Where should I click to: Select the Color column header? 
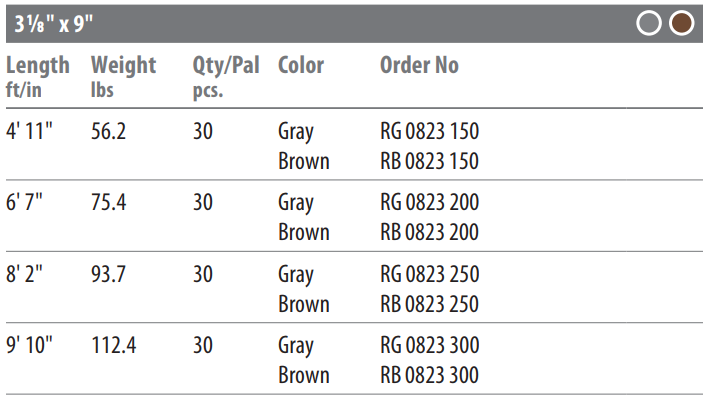(301, 65)
